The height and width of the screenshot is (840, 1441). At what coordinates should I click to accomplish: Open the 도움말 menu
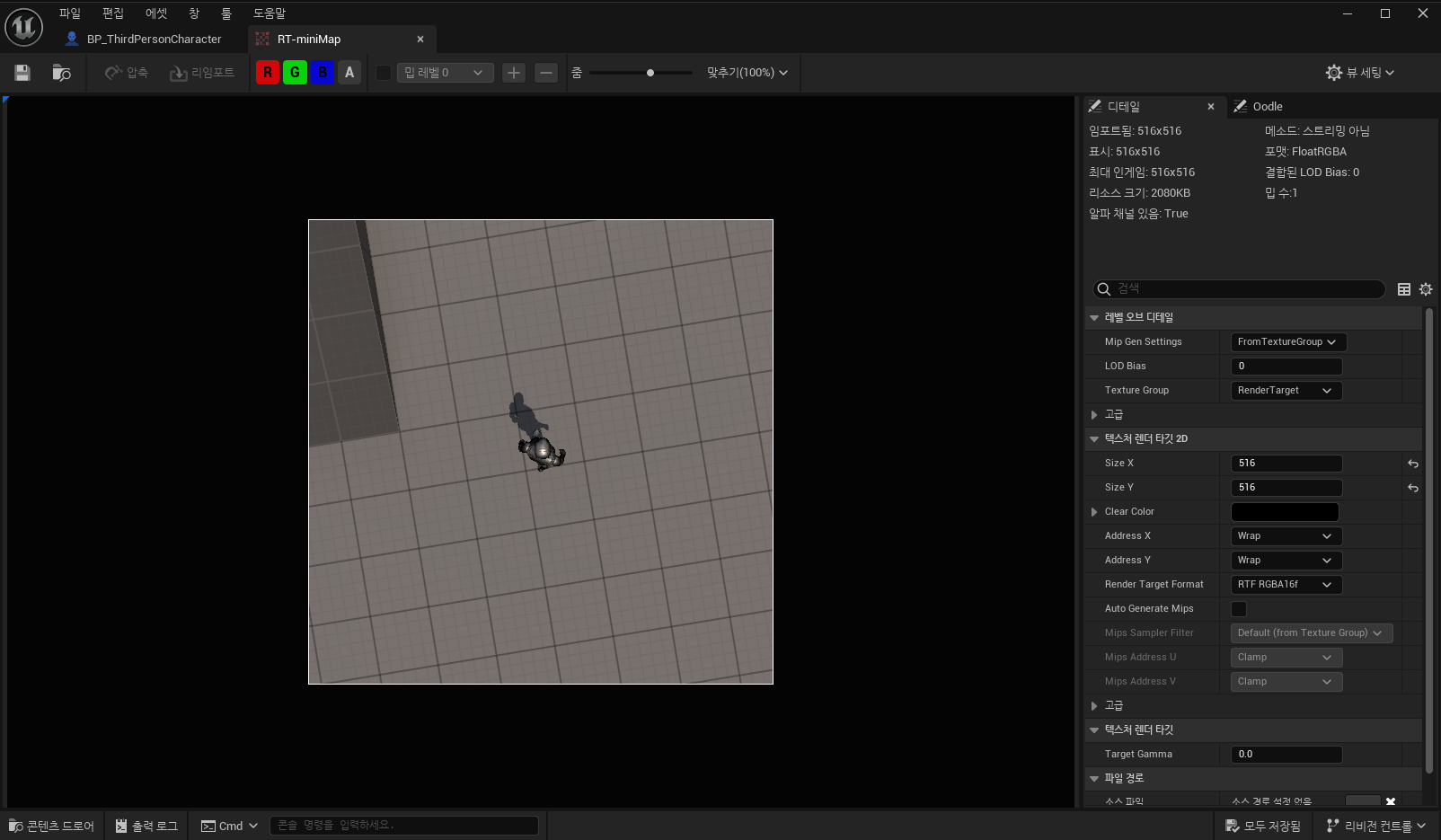pyautogui.click(x=270, y=13)
